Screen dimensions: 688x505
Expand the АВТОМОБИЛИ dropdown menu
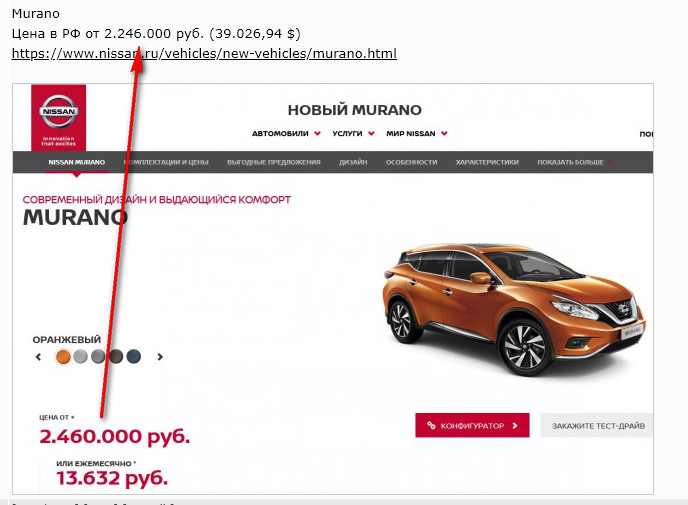(286, 133)
